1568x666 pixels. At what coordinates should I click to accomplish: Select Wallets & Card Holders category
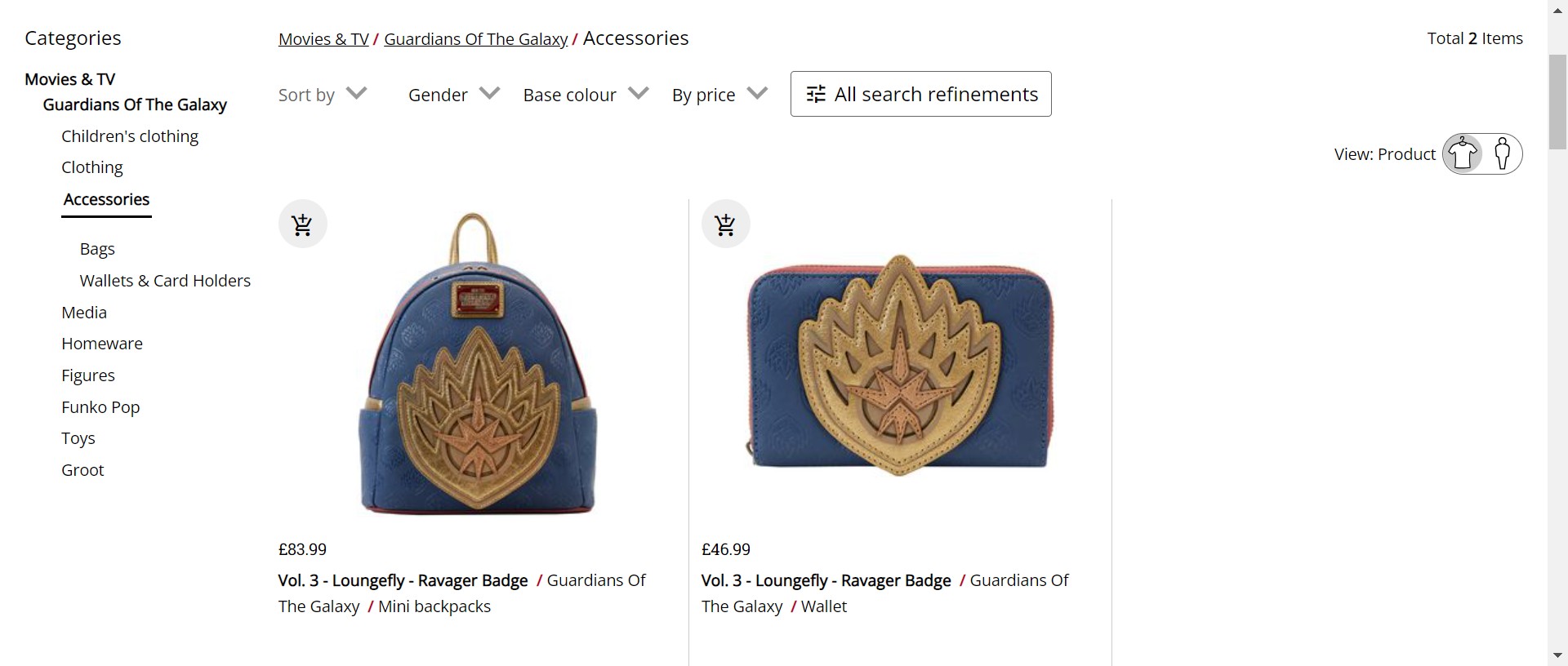coord(165,281)
